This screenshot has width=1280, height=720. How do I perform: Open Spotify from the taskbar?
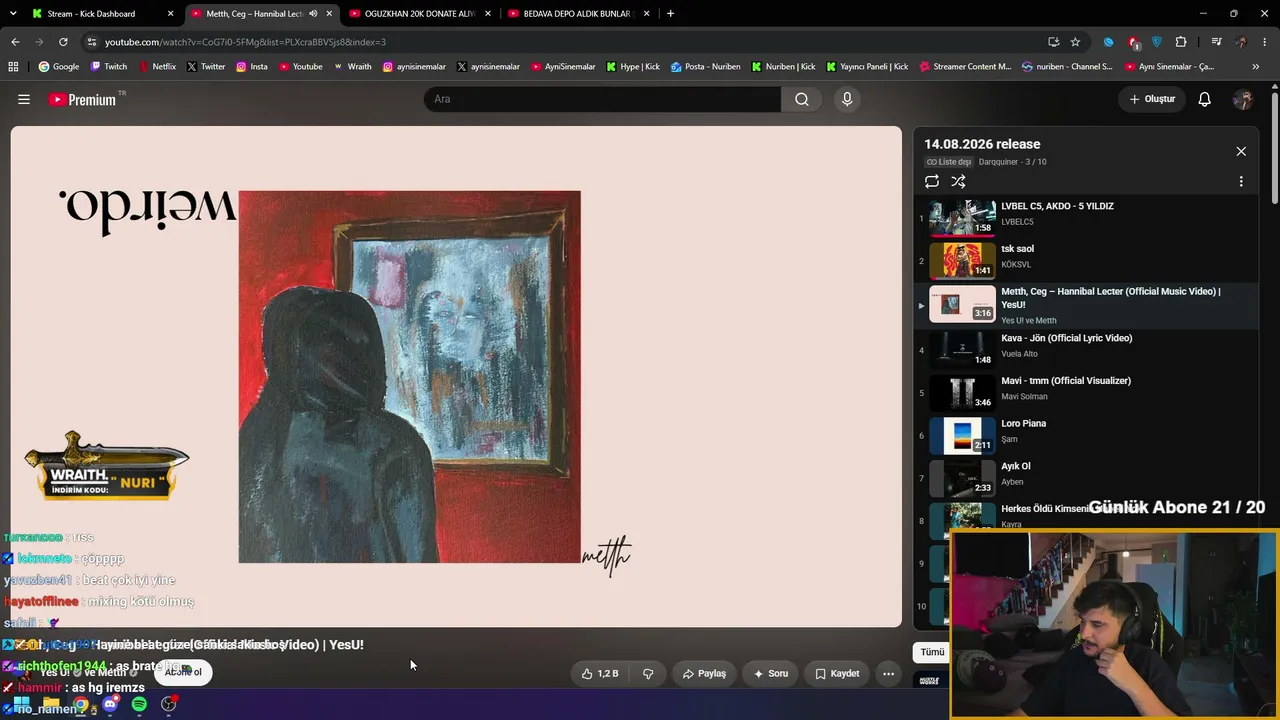point(139,704)
